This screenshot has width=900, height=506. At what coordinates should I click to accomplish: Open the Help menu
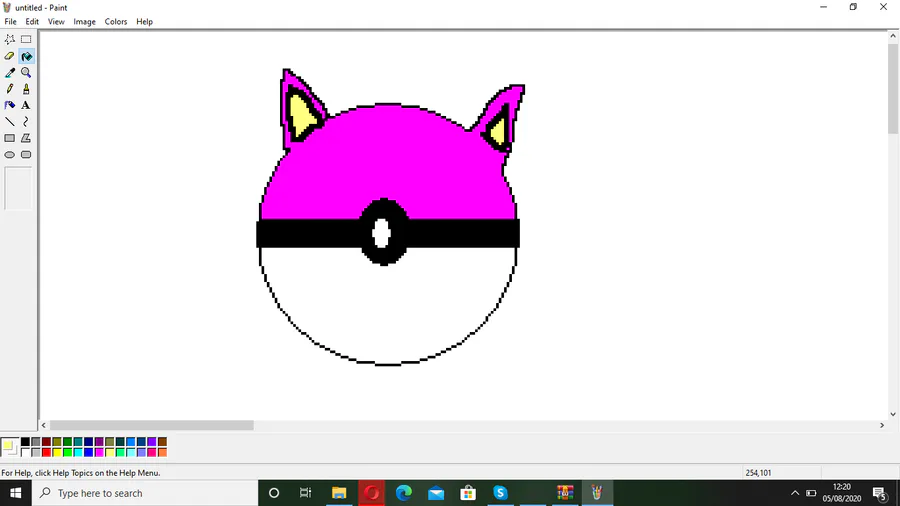click(x=145, y=22)
